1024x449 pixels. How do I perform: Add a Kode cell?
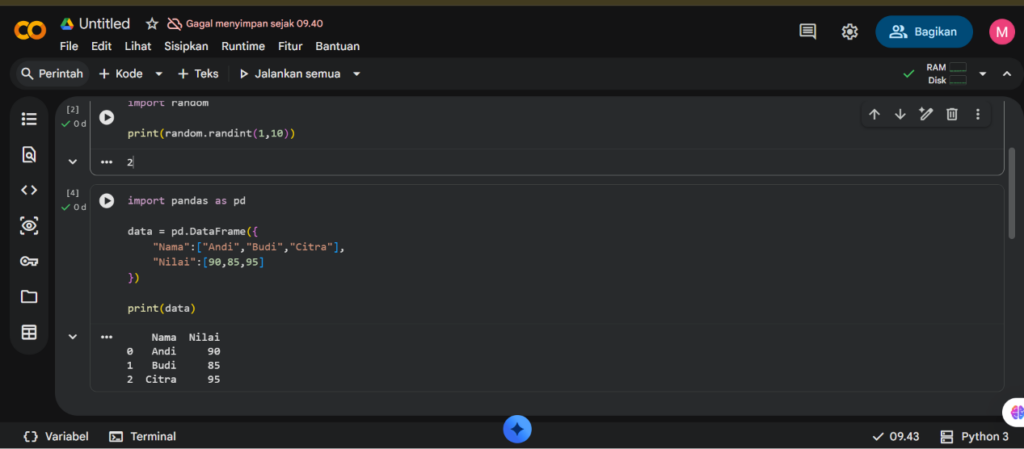[121, 74]
